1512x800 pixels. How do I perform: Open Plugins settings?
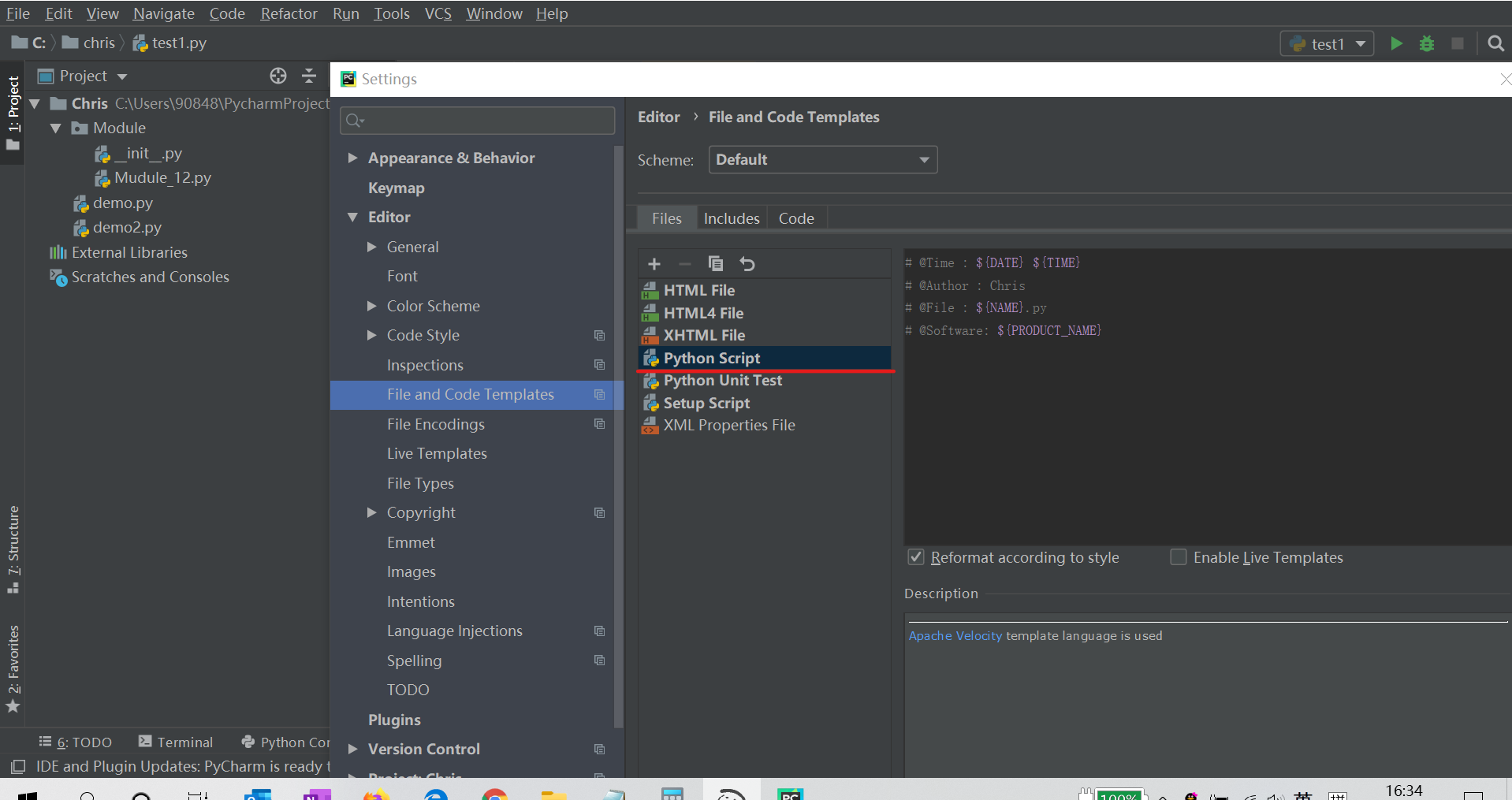coord(394,720)
